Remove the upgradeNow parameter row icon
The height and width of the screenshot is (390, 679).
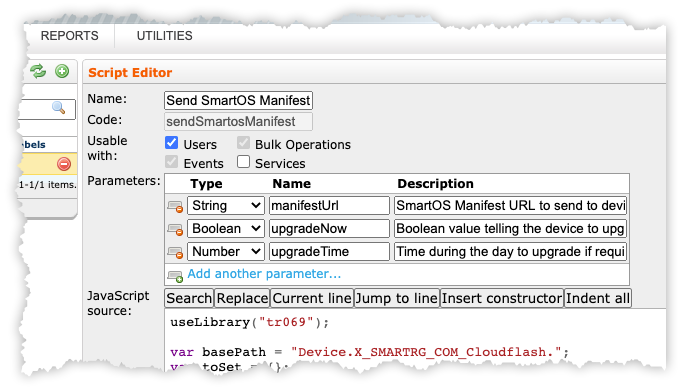coord(175,229)
